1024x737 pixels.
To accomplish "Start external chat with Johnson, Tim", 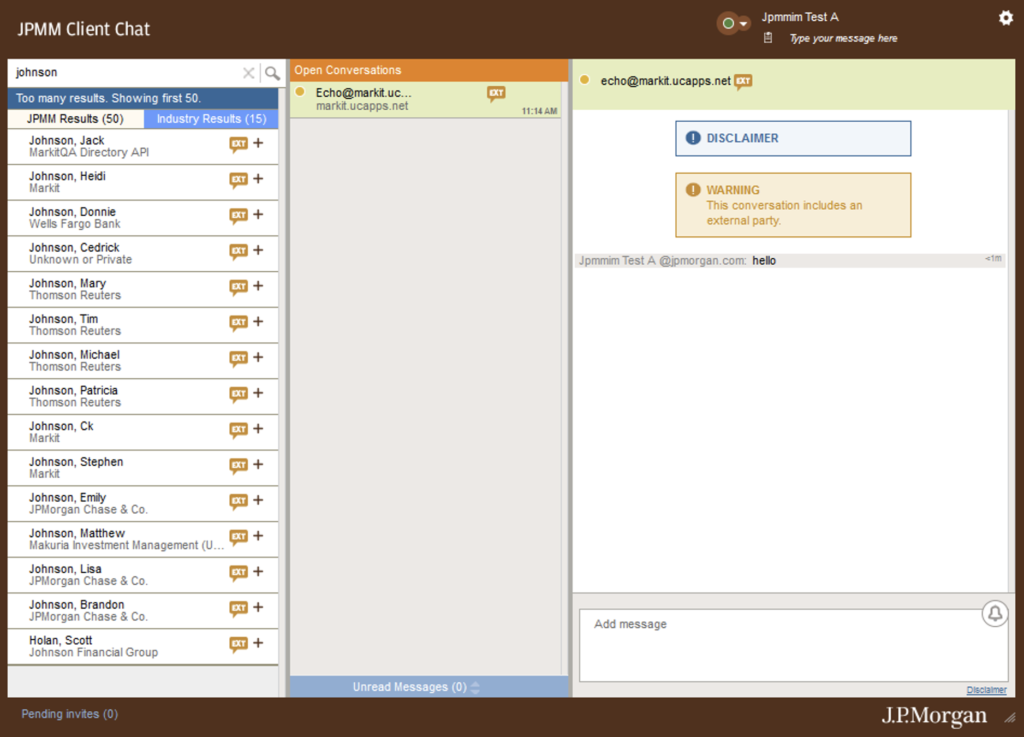I will pos(238,323).
